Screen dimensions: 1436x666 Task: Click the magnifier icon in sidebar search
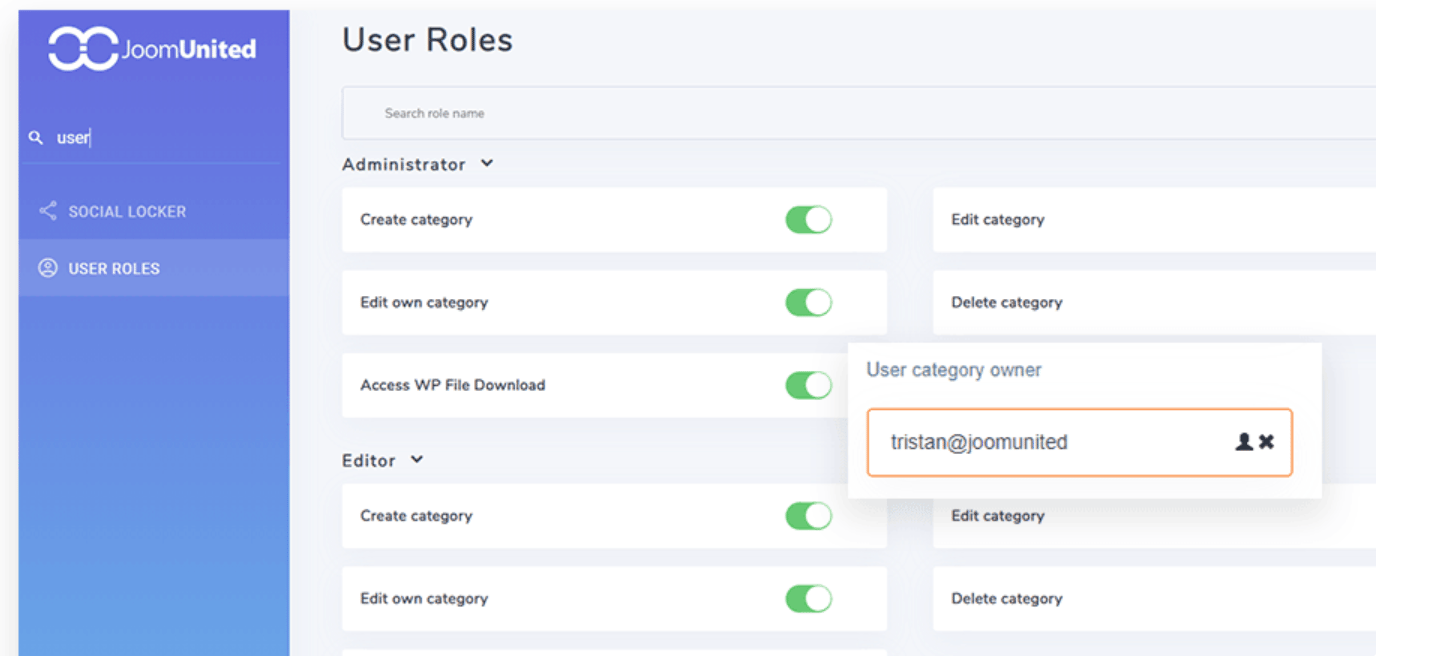coord(36,138)
